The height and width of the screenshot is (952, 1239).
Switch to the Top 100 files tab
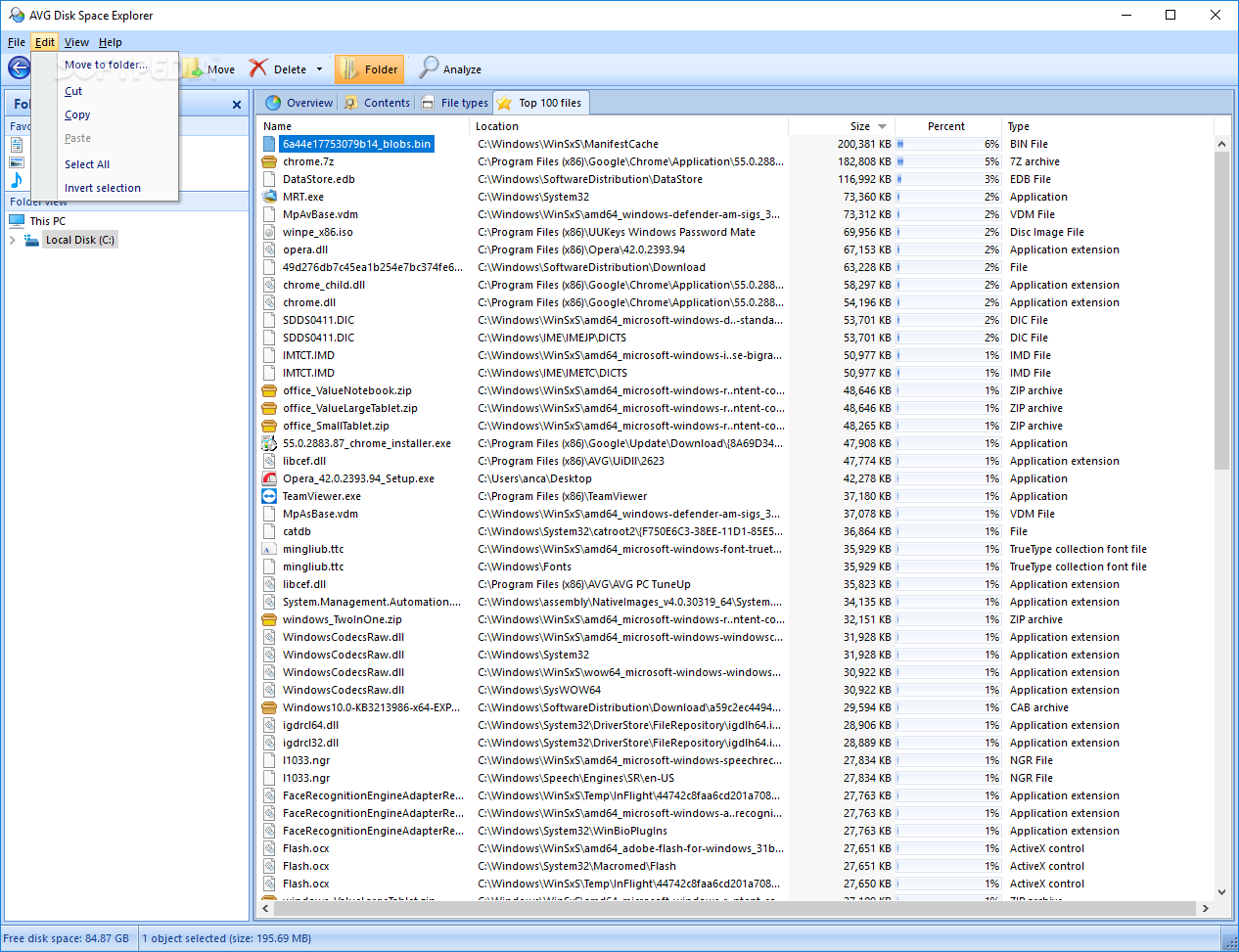pyautogui.click(x=539, y=103)
